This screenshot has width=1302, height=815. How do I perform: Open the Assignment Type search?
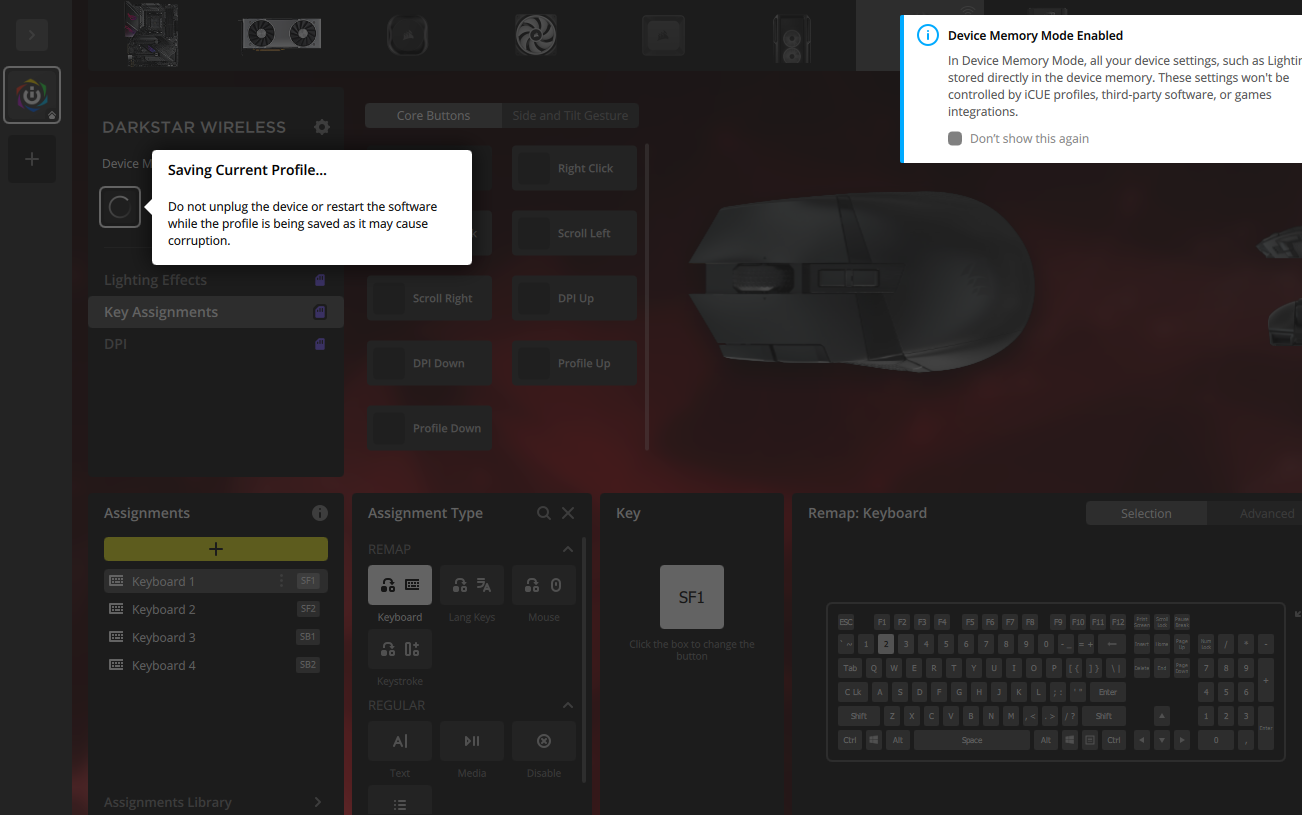543,512
